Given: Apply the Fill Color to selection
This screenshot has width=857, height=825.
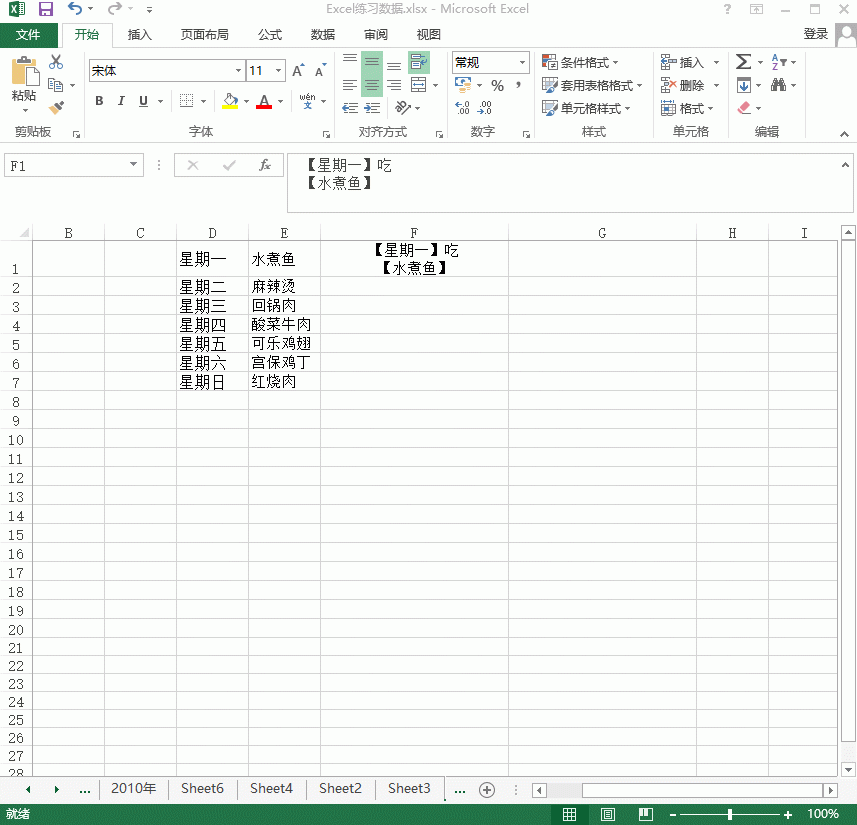Looking at the screenshot, I should click(x=231, y=101).
